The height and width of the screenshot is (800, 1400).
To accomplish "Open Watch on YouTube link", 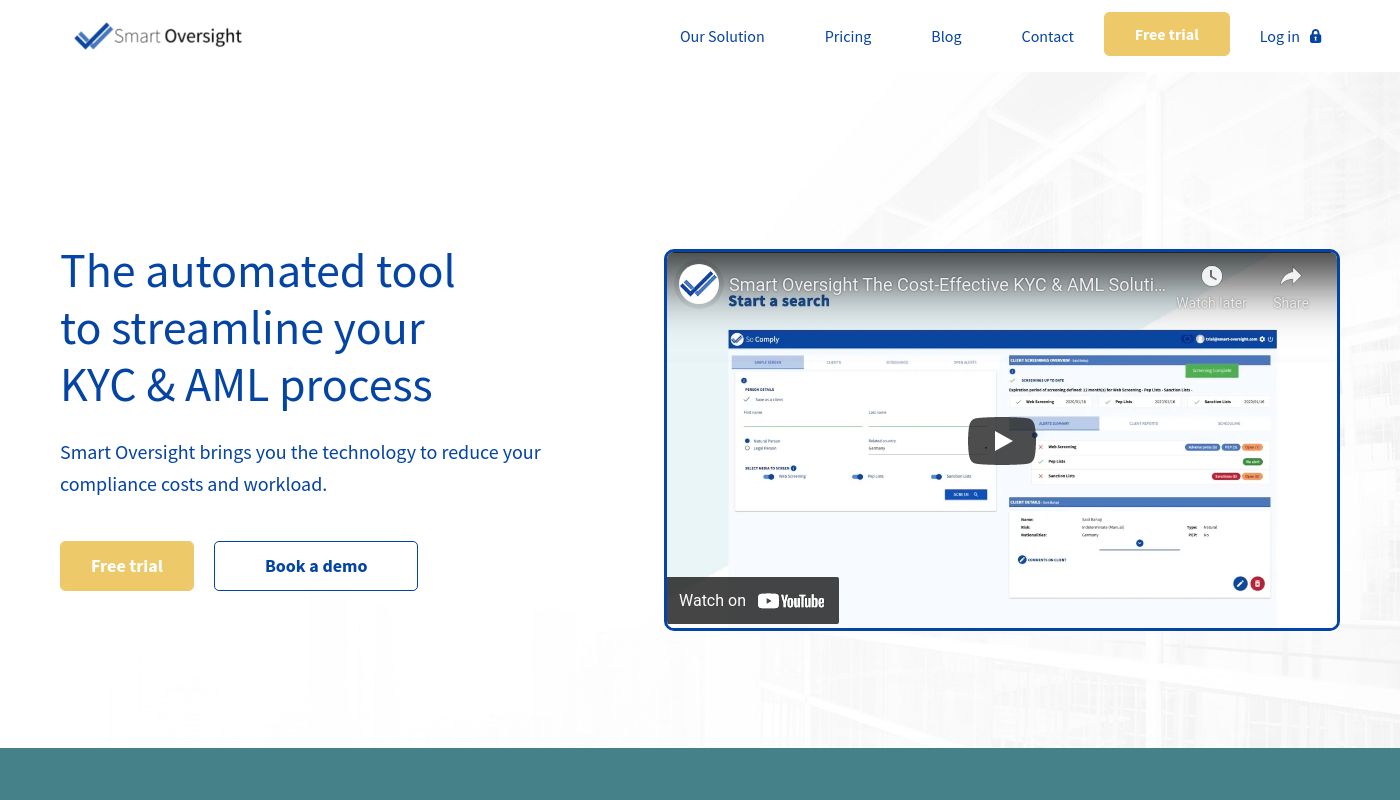I will (x=753, y=600).
